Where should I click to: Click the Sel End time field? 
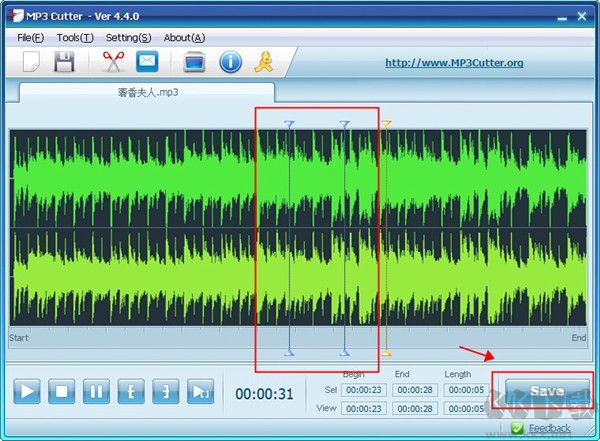pos(415,390)
